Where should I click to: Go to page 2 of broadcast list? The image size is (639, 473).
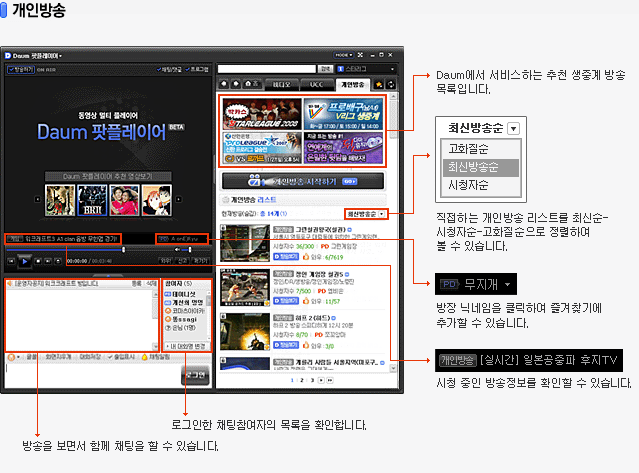[302, 380]
